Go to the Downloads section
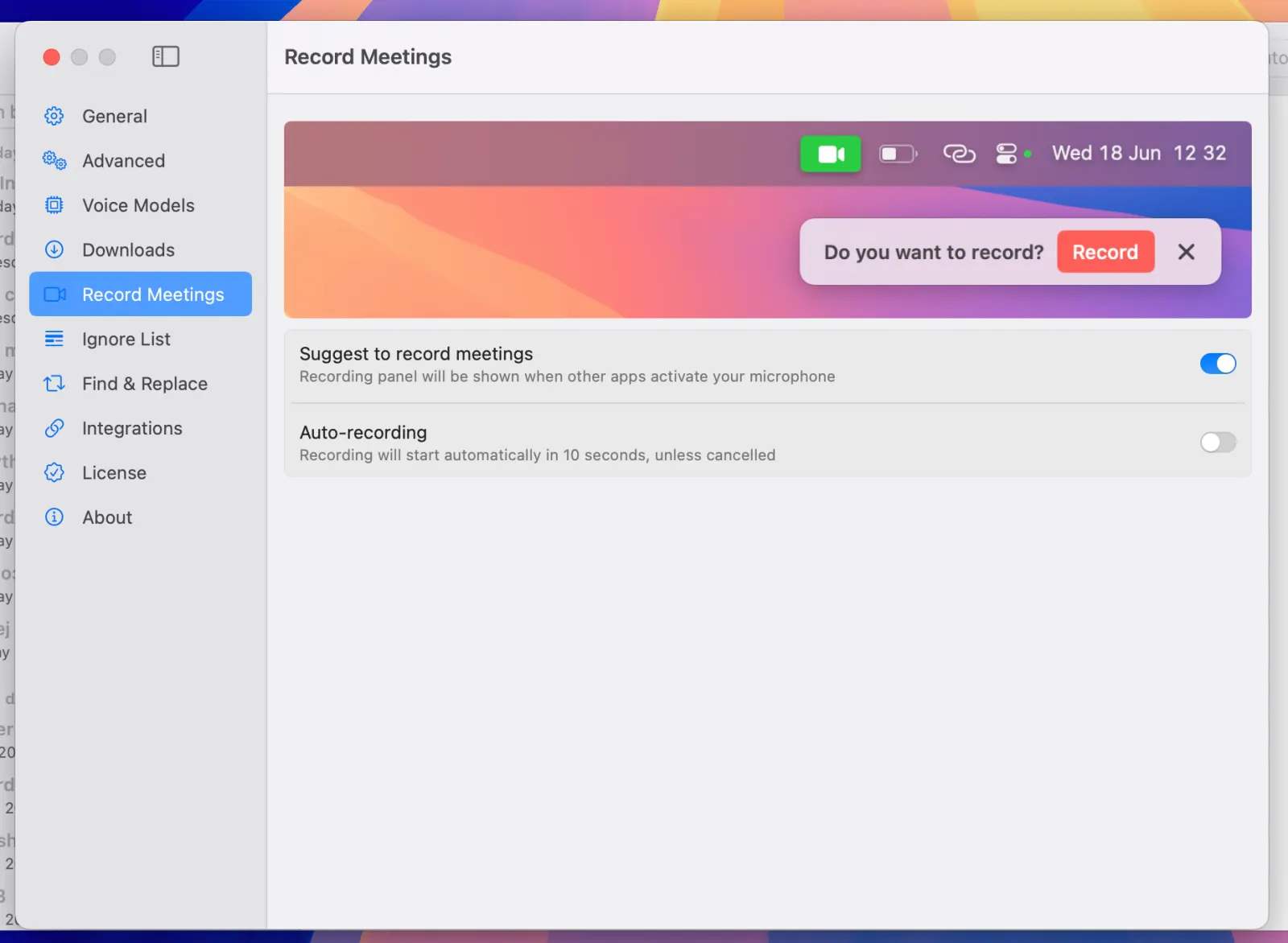 point(140,249)
